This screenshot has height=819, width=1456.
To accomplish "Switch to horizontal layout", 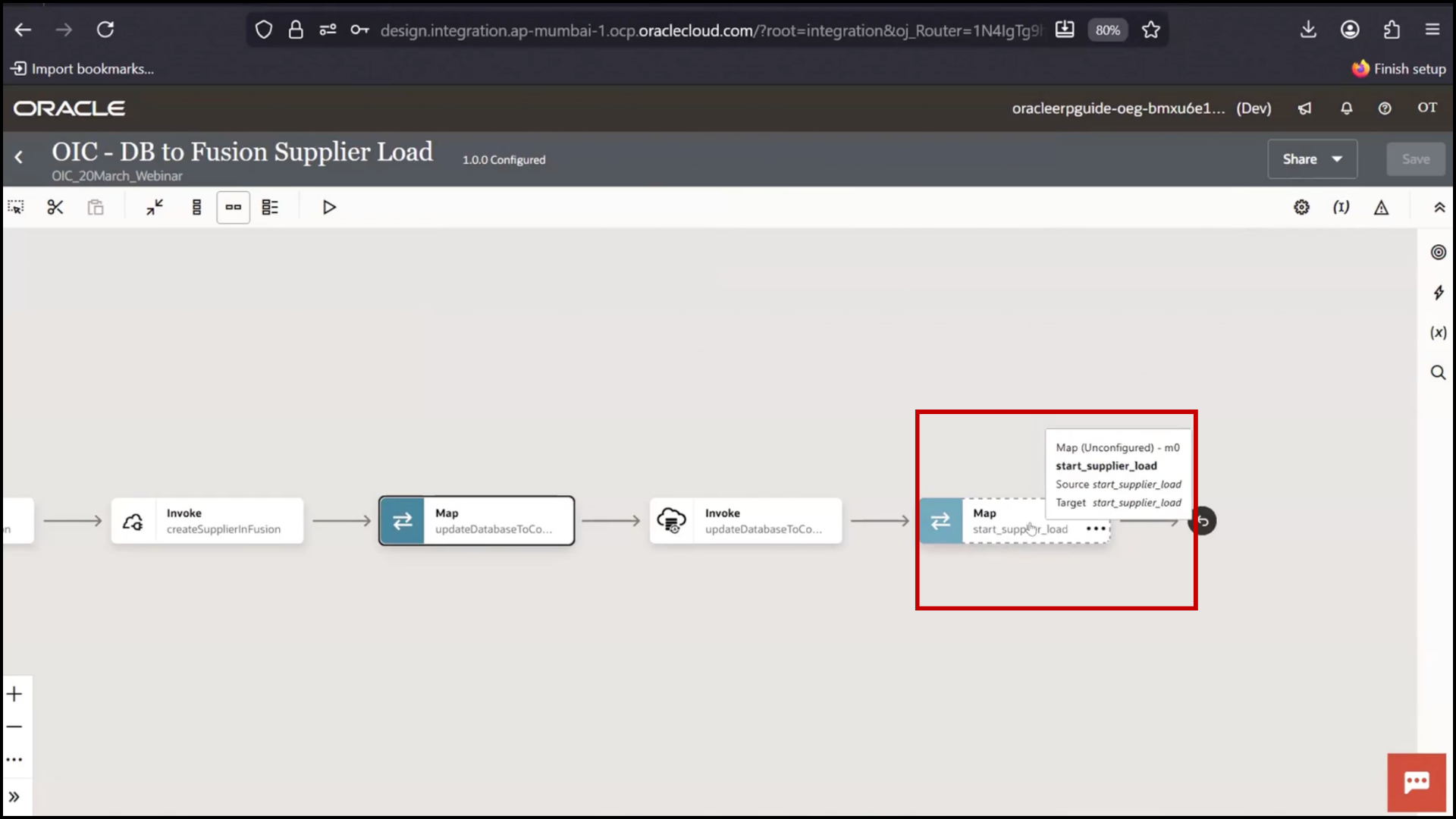I will 233,207.
